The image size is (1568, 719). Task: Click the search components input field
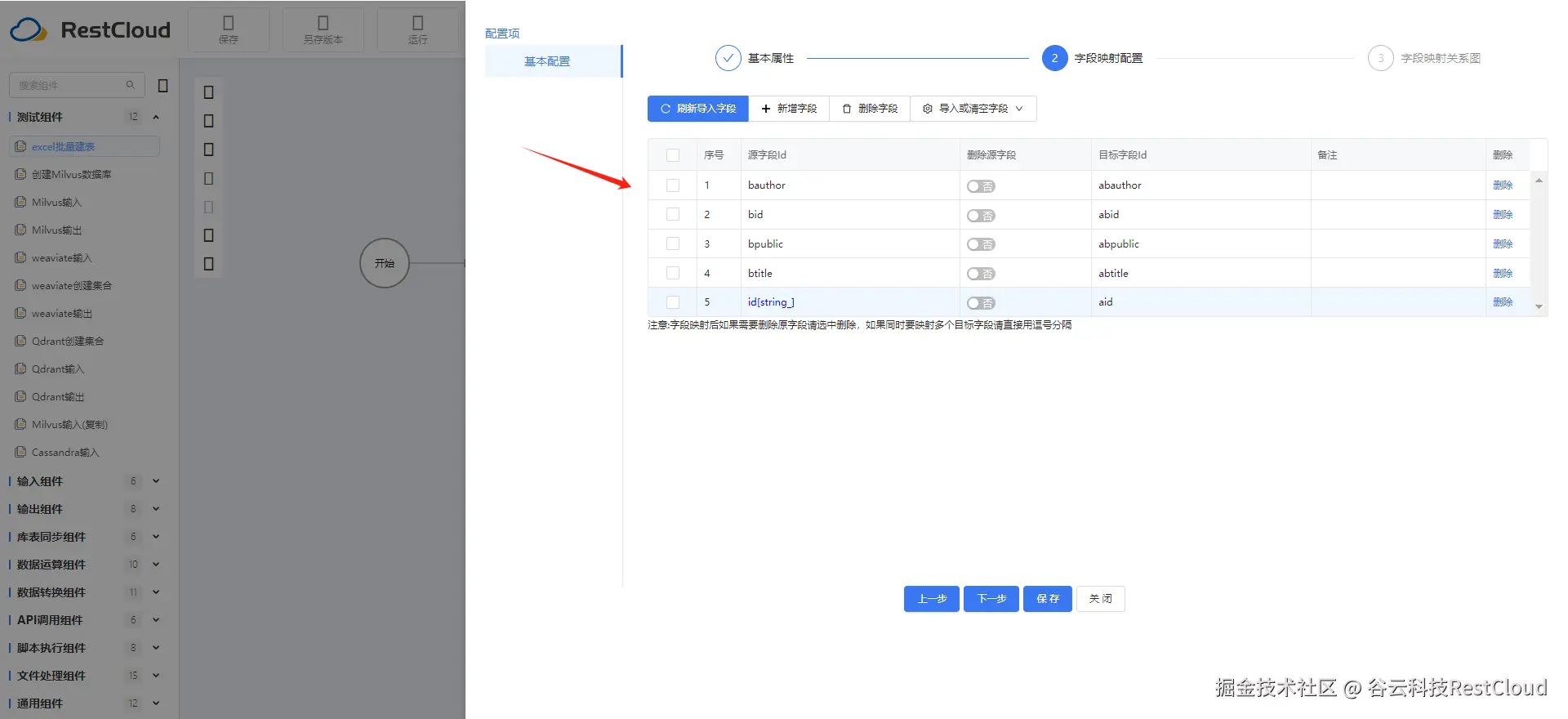pyautogui.click(x=77, y=85)
